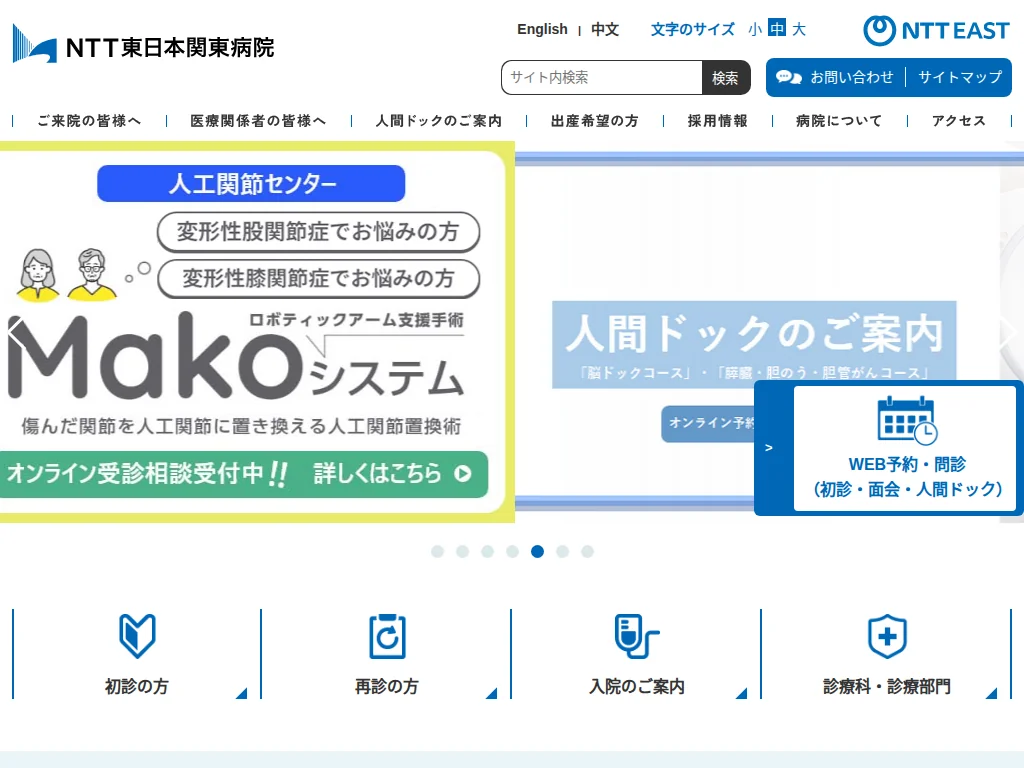1024x768 pixels.
Task: Go to the fourth carousel slide dot
Action: (x=513, y=552)
